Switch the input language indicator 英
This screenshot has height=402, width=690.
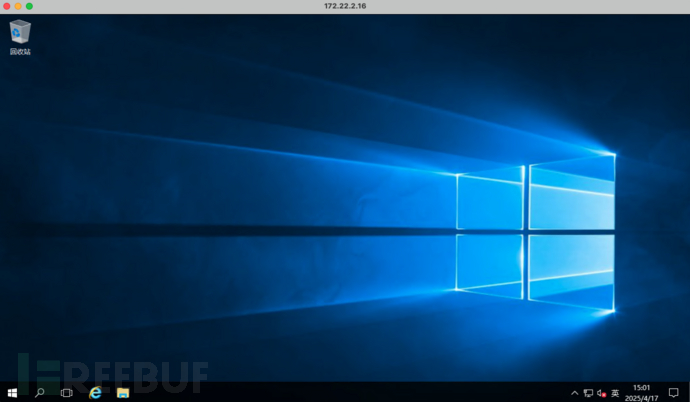point(615,393)
